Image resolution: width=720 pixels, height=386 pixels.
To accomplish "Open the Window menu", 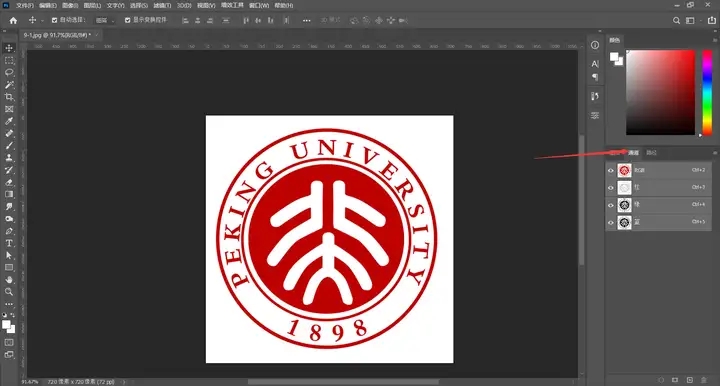I will coord(259,6).
